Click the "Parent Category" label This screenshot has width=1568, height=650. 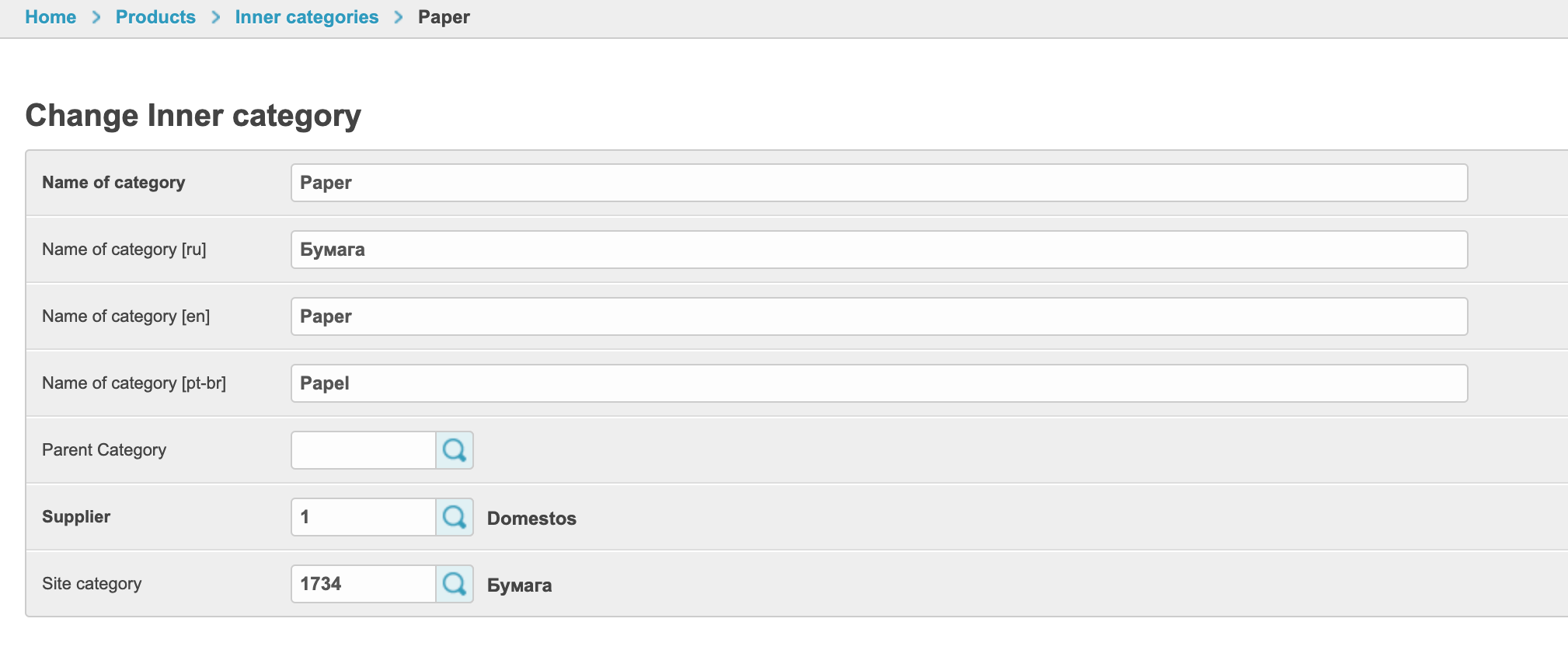(104, 450)
